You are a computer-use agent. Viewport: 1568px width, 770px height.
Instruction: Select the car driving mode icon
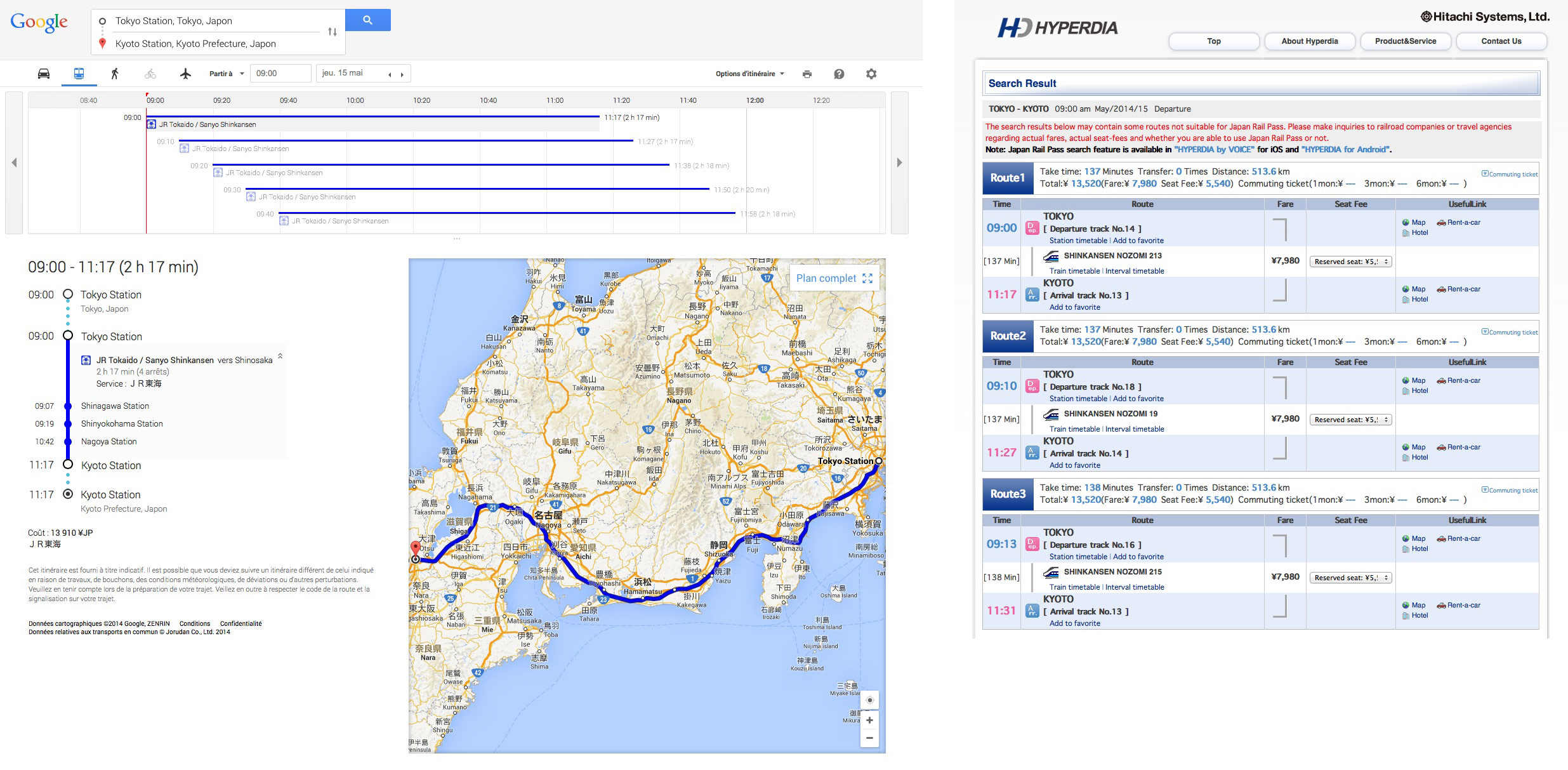(x=44, y=74)
